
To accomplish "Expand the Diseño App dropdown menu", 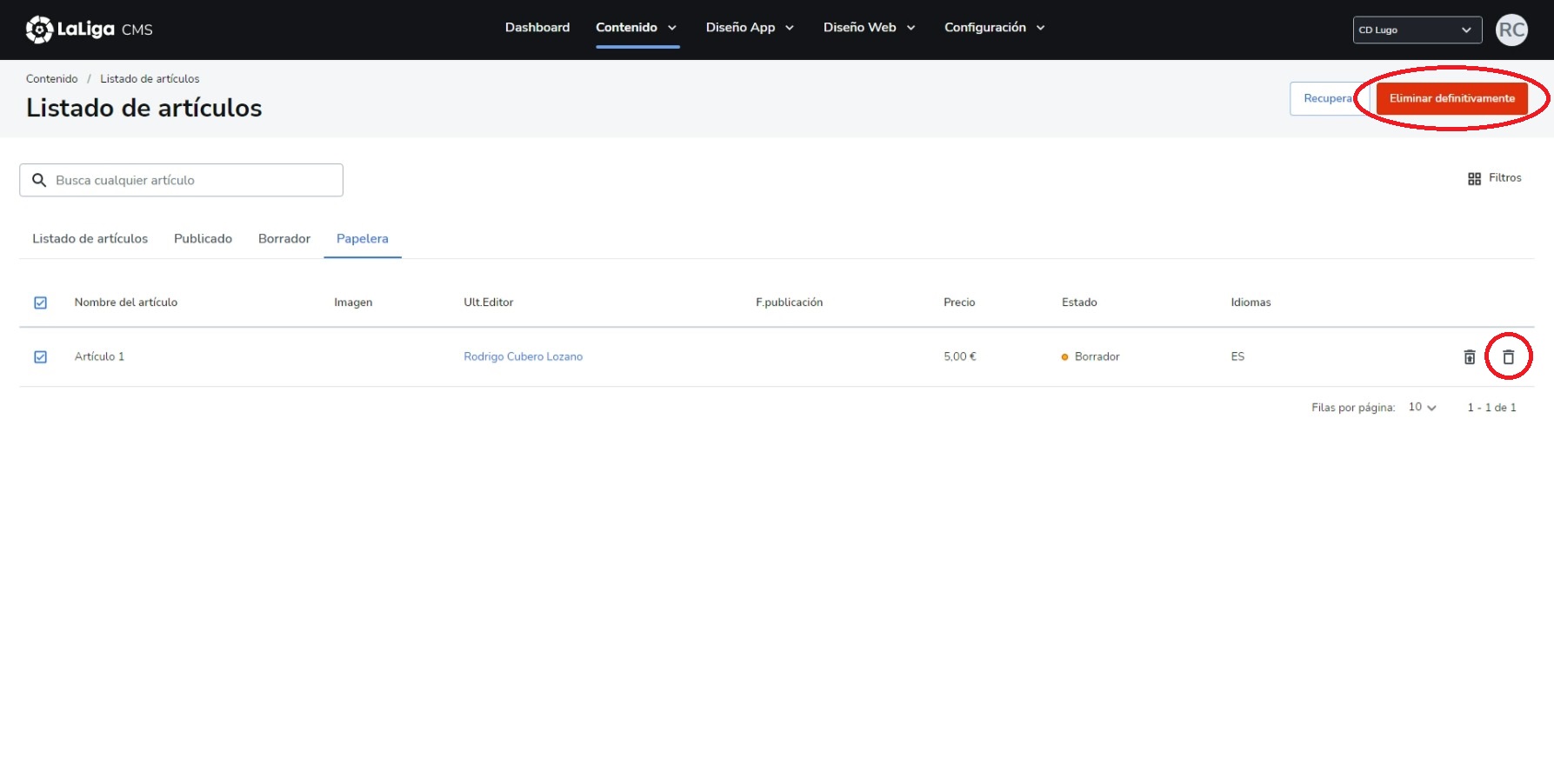I will coord(750,28).
